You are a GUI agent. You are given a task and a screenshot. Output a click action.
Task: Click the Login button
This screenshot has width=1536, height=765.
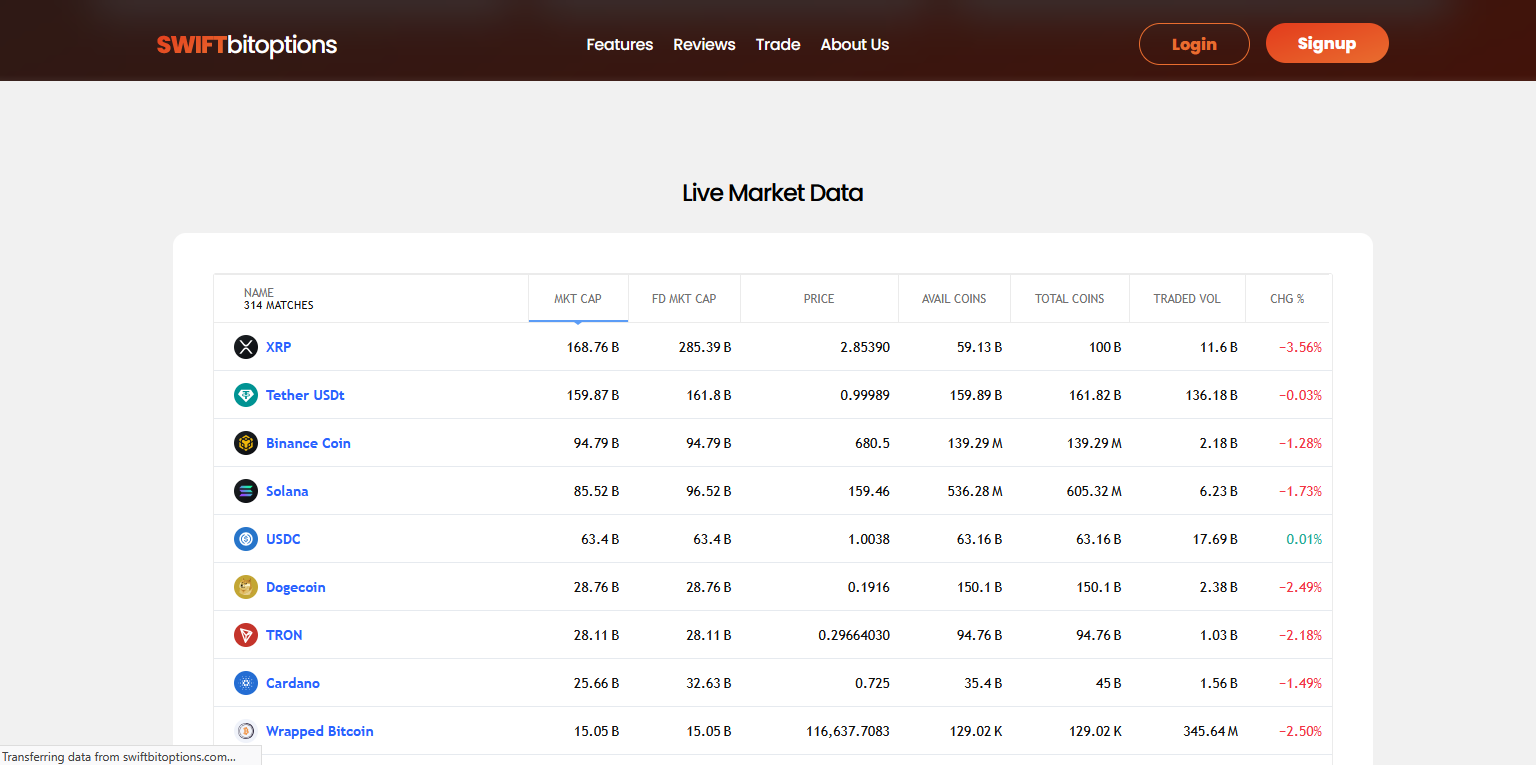(1194, 44)
